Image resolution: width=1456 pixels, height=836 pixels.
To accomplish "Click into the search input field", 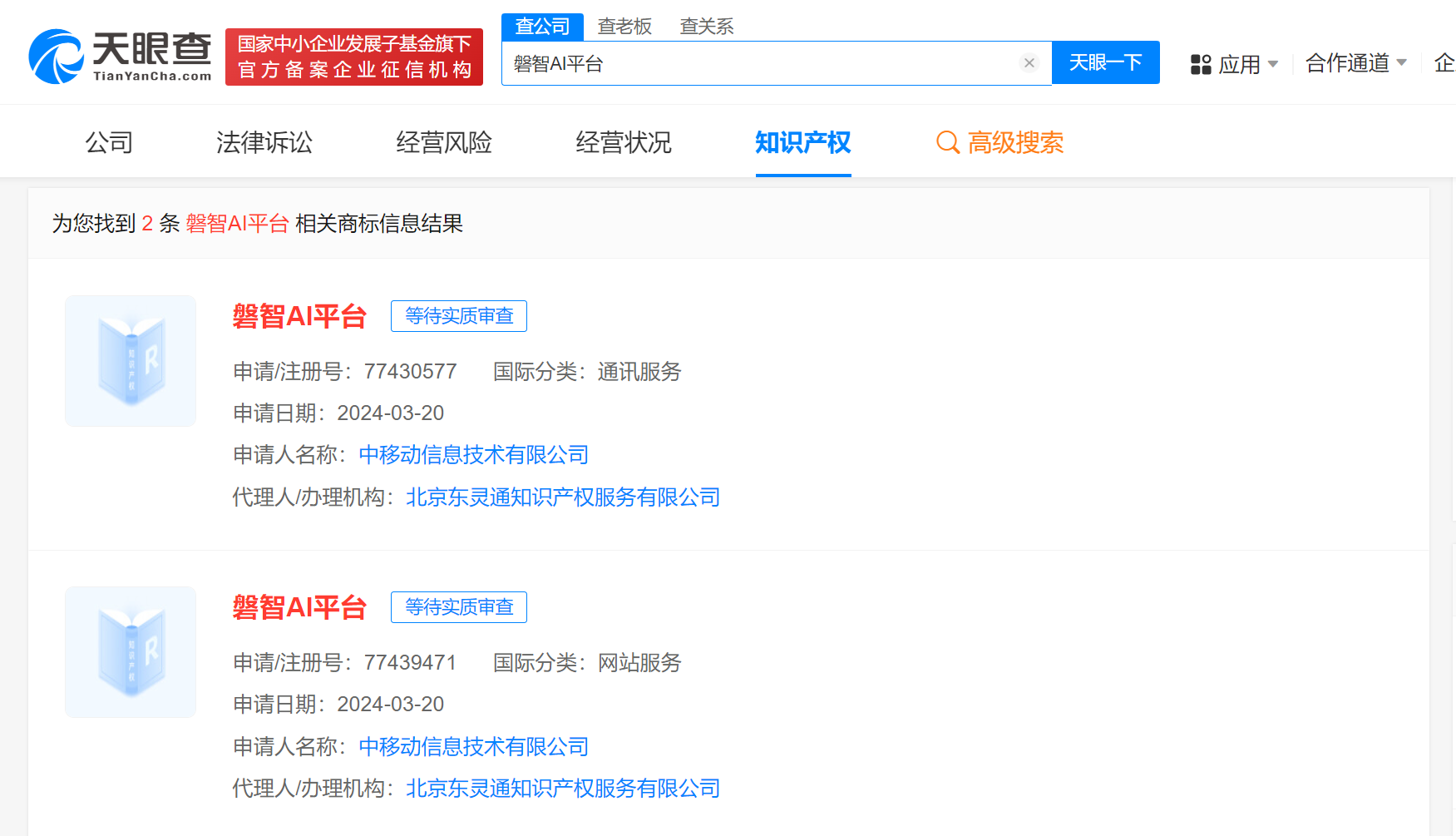I will click(761, 63).
